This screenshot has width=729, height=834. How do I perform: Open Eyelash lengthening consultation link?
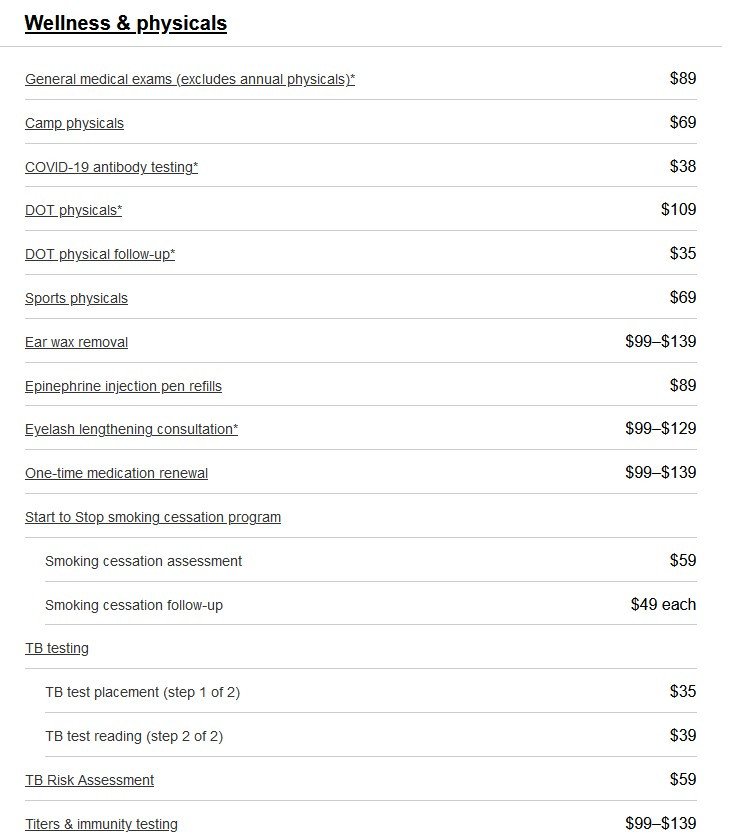point(131,429)
